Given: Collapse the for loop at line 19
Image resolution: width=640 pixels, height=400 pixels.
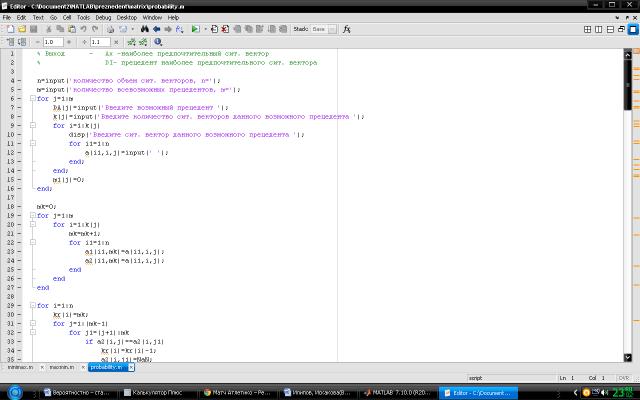Looking at the screenshot, I should coord(32,216).
